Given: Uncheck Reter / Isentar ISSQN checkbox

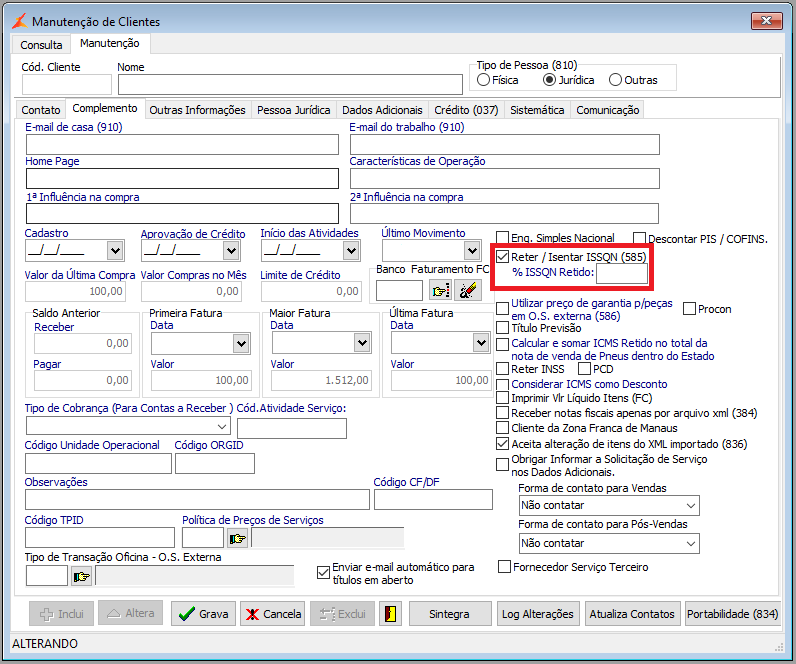Looking at the screenshot, I should pos(503,257).
